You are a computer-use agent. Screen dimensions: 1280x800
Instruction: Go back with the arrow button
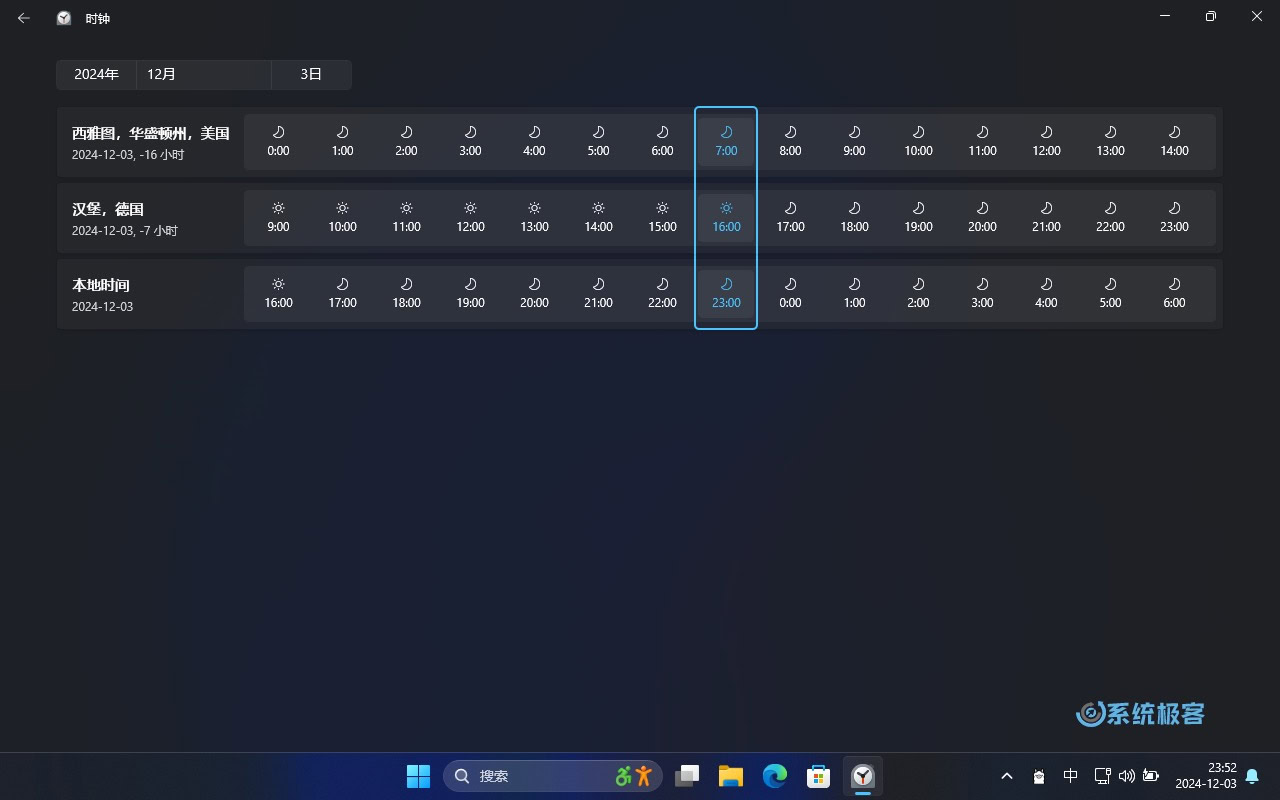pyautogui.click(x=24, y=18)
